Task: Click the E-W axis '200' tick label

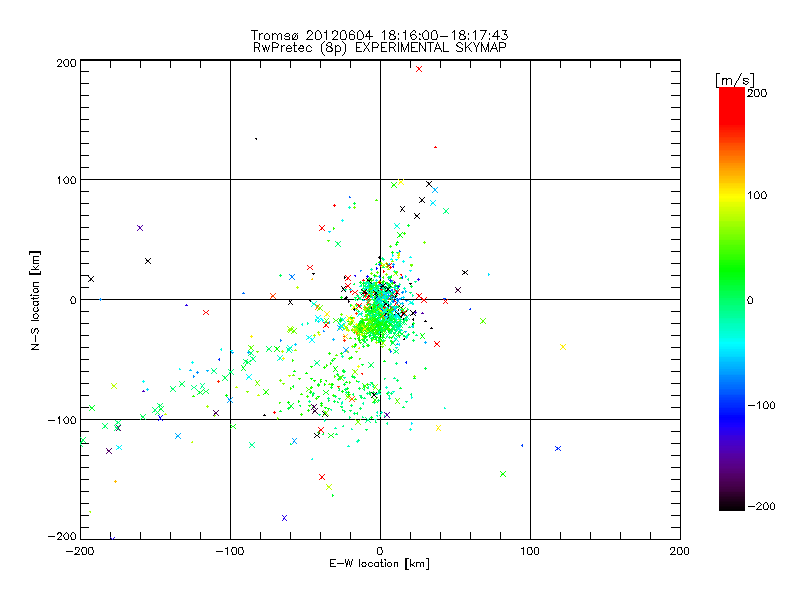Action: coord(680,551)
